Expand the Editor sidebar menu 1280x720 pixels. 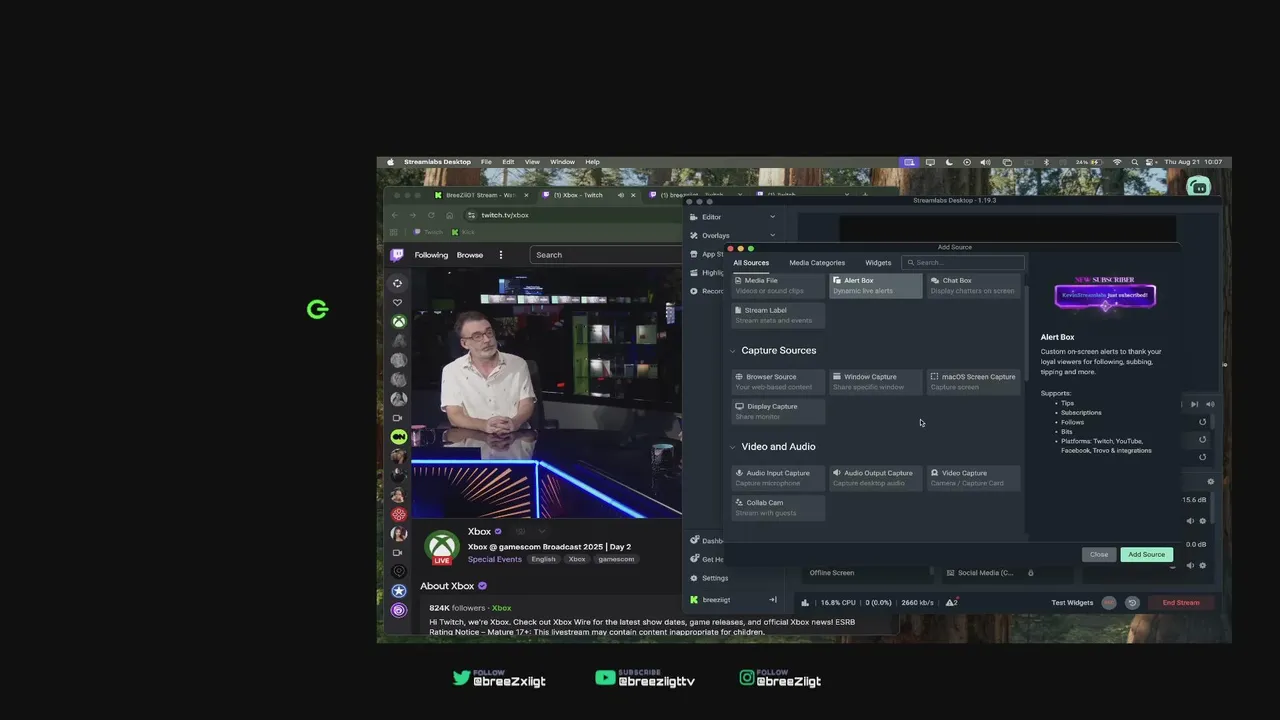pos(772,217)
